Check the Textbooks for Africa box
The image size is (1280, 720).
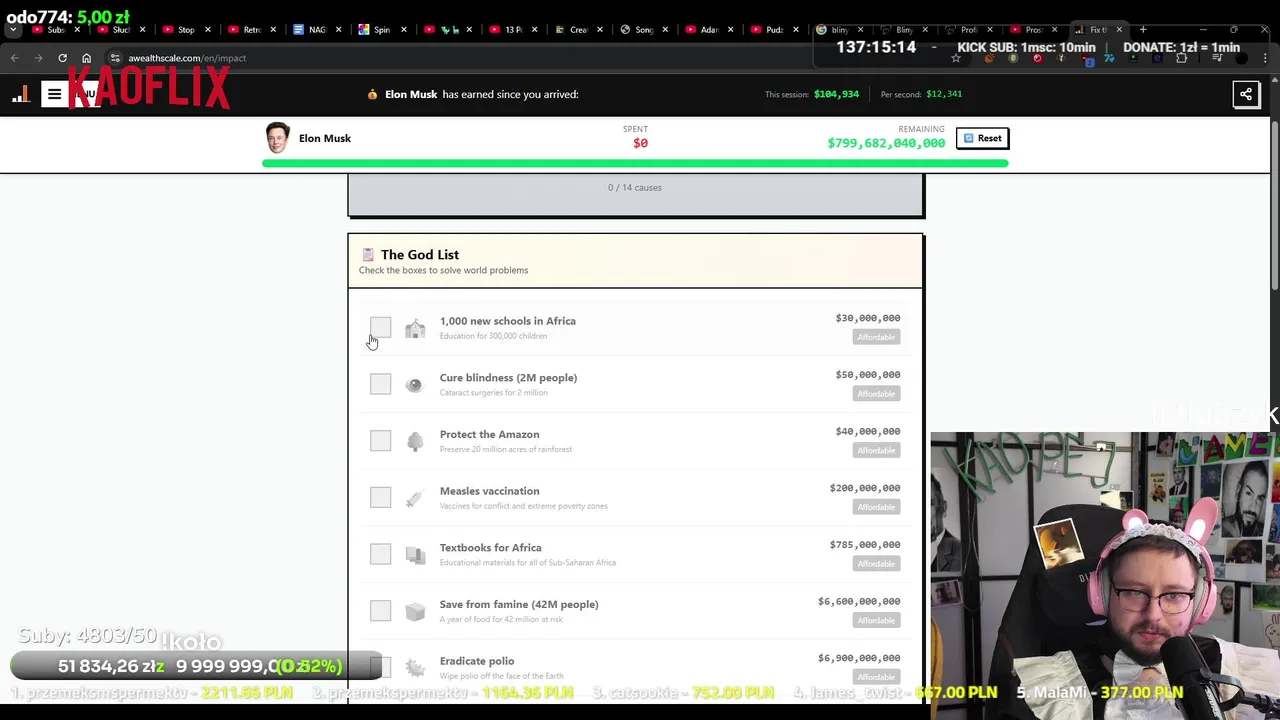coord(380,554)
